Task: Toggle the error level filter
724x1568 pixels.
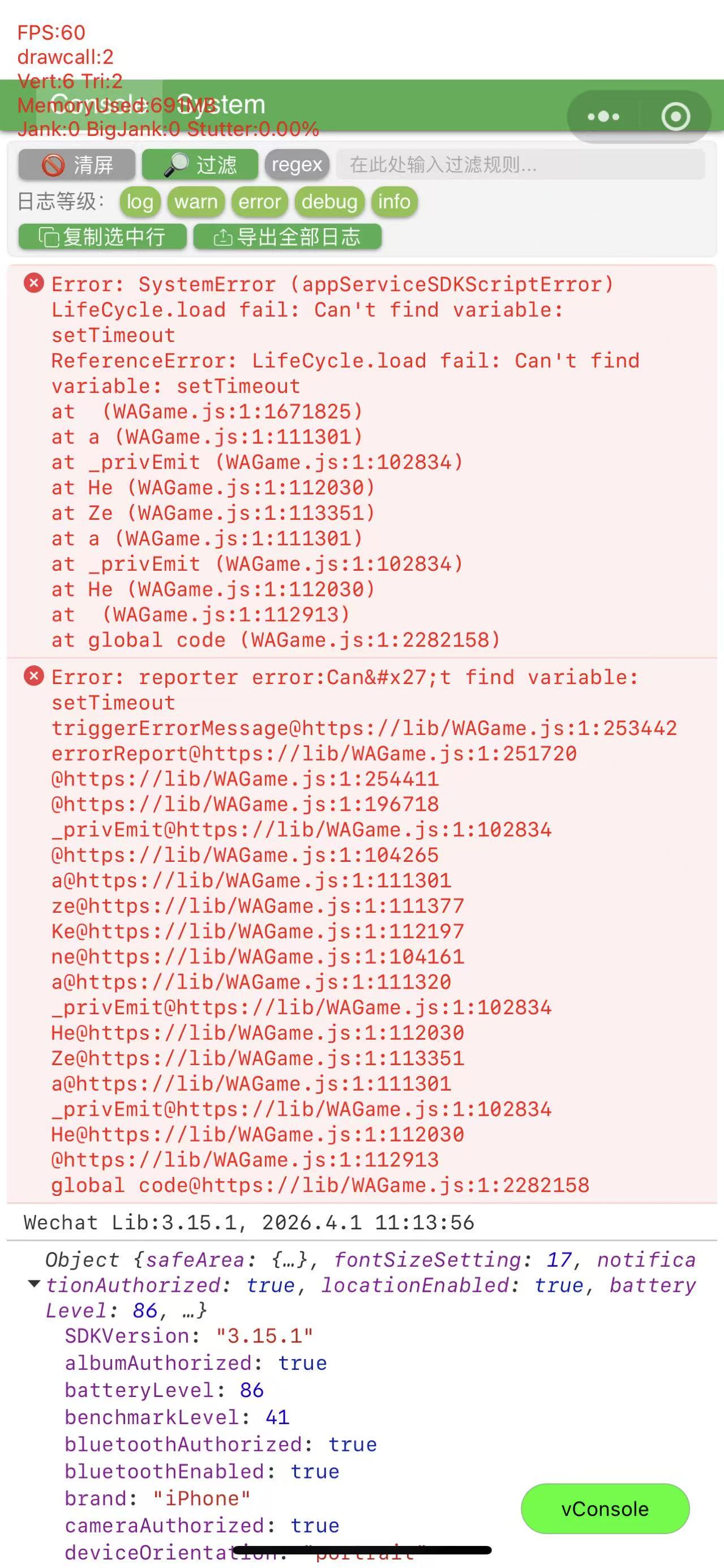Action: 260,202
